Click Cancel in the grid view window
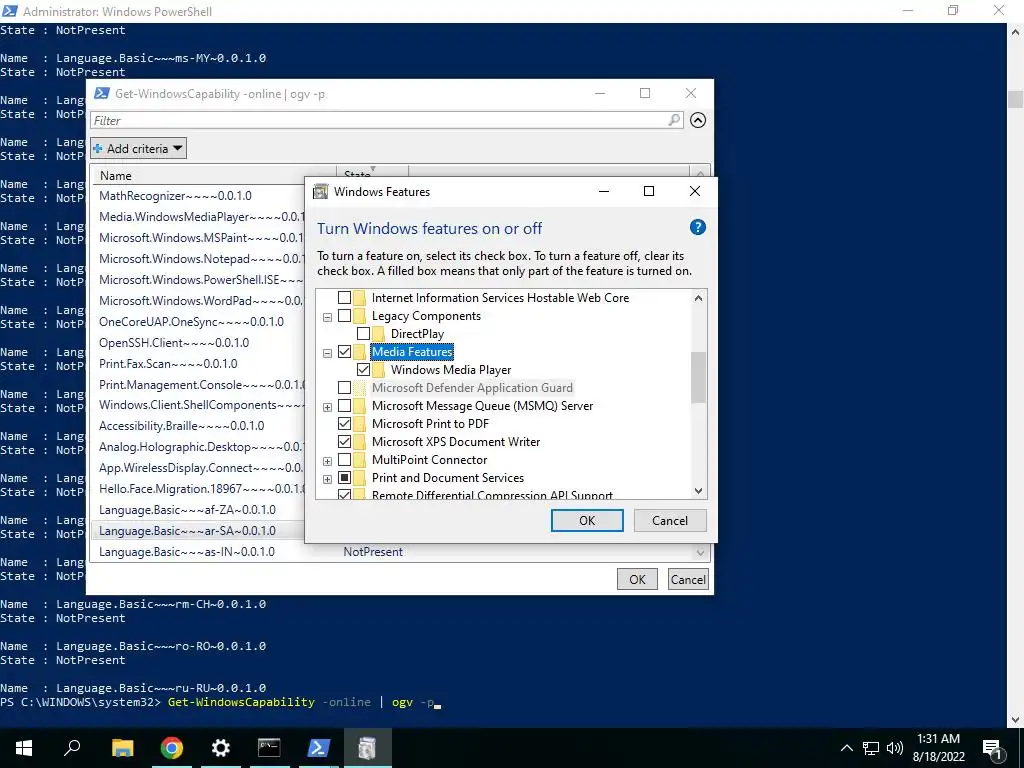This screenshot has width=1024, height=768. click(x=688, y=579)
